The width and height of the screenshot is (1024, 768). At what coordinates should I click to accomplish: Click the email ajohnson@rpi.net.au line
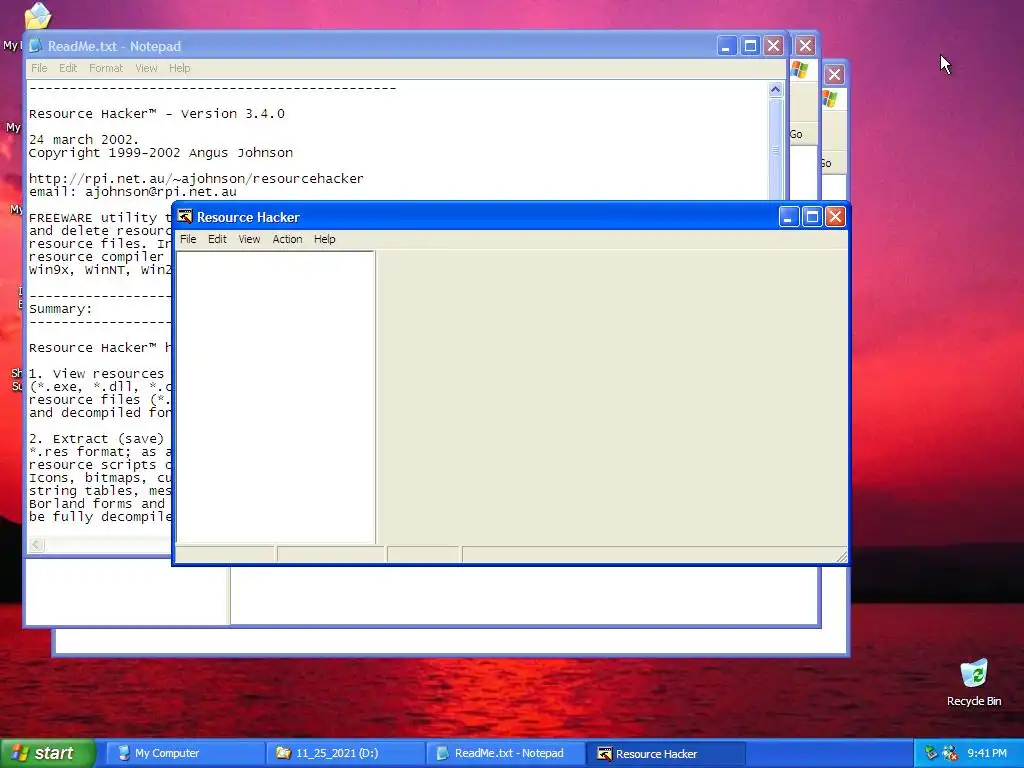(133, 191)
